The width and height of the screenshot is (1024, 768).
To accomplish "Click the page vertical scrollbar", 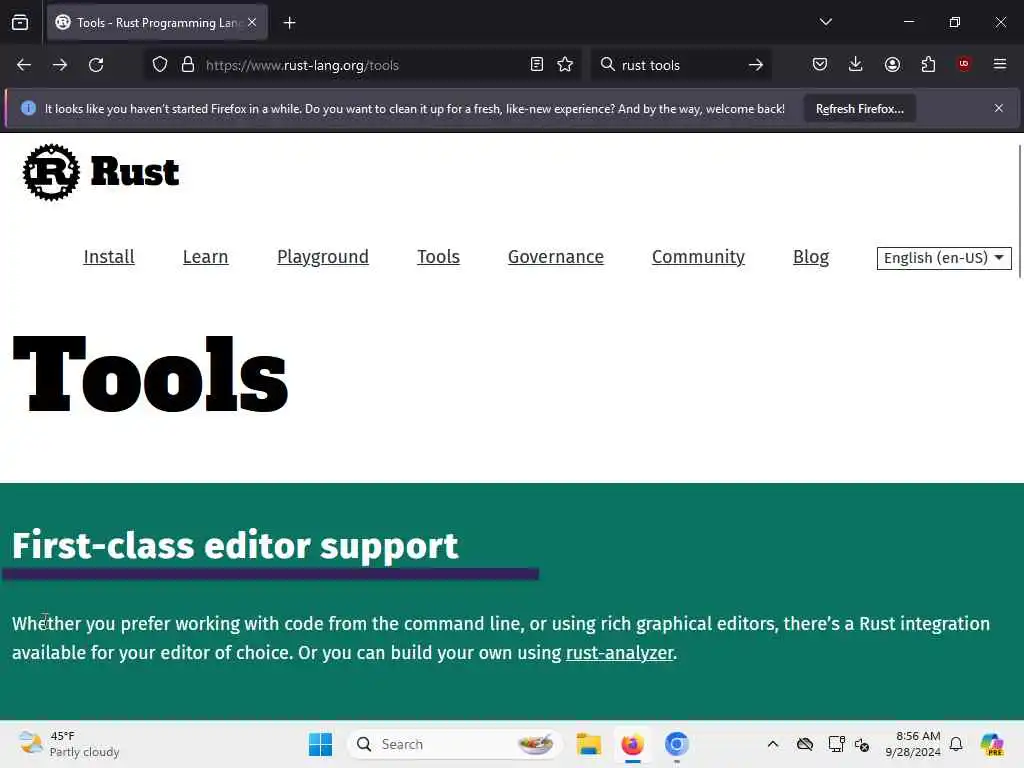I will pos(1019,211).
